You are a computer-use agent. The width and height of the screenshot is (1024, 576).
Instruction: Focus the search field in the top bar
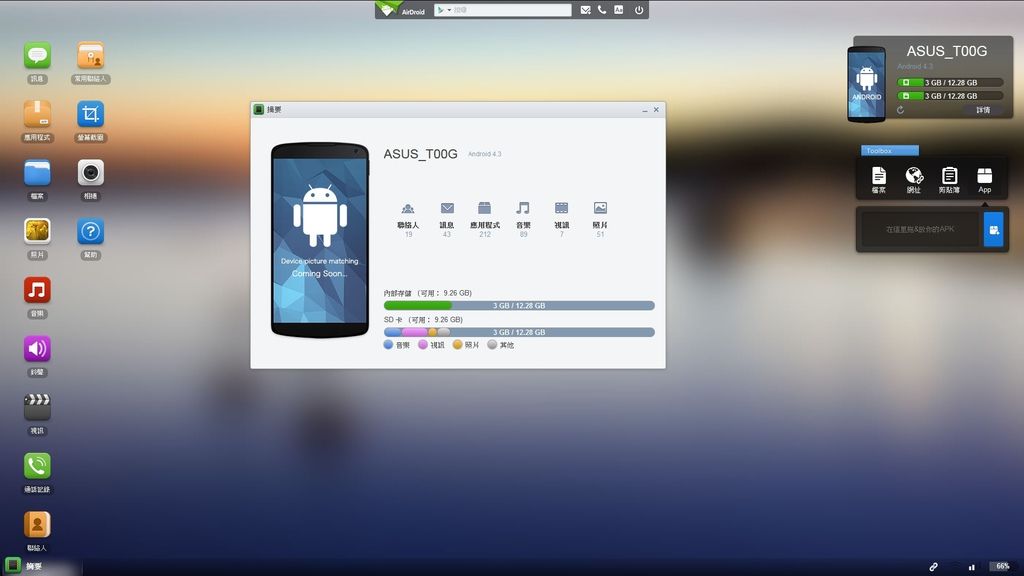[511, 10]
